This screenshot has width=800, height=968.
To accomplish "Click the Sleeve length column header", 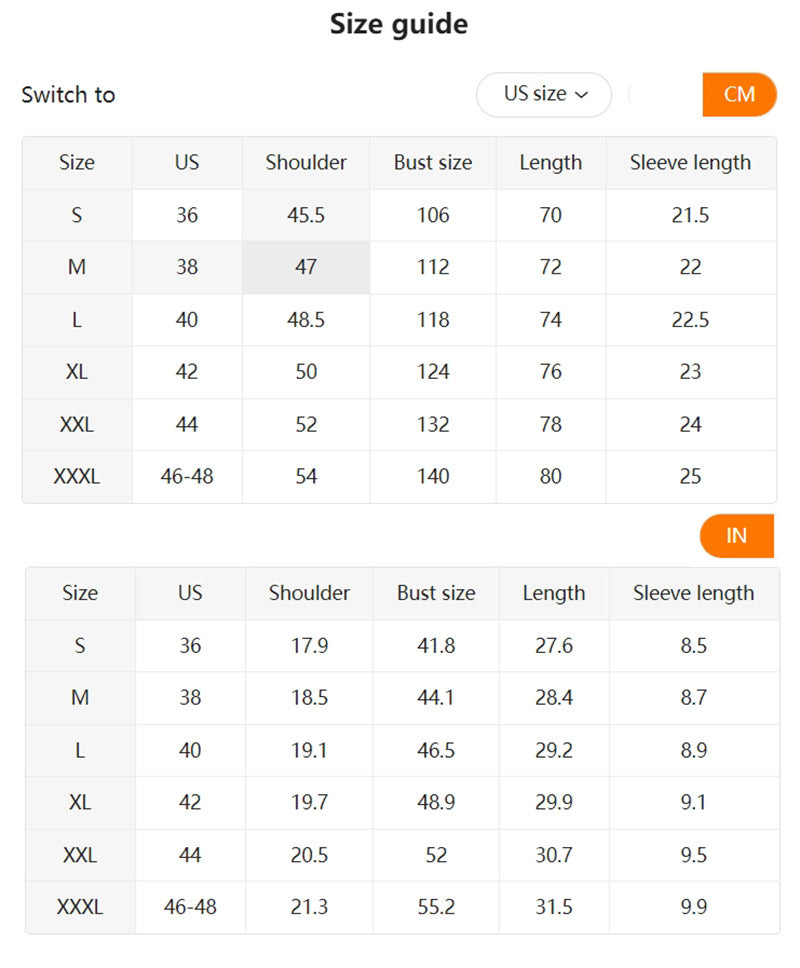I will pos(691,162).
